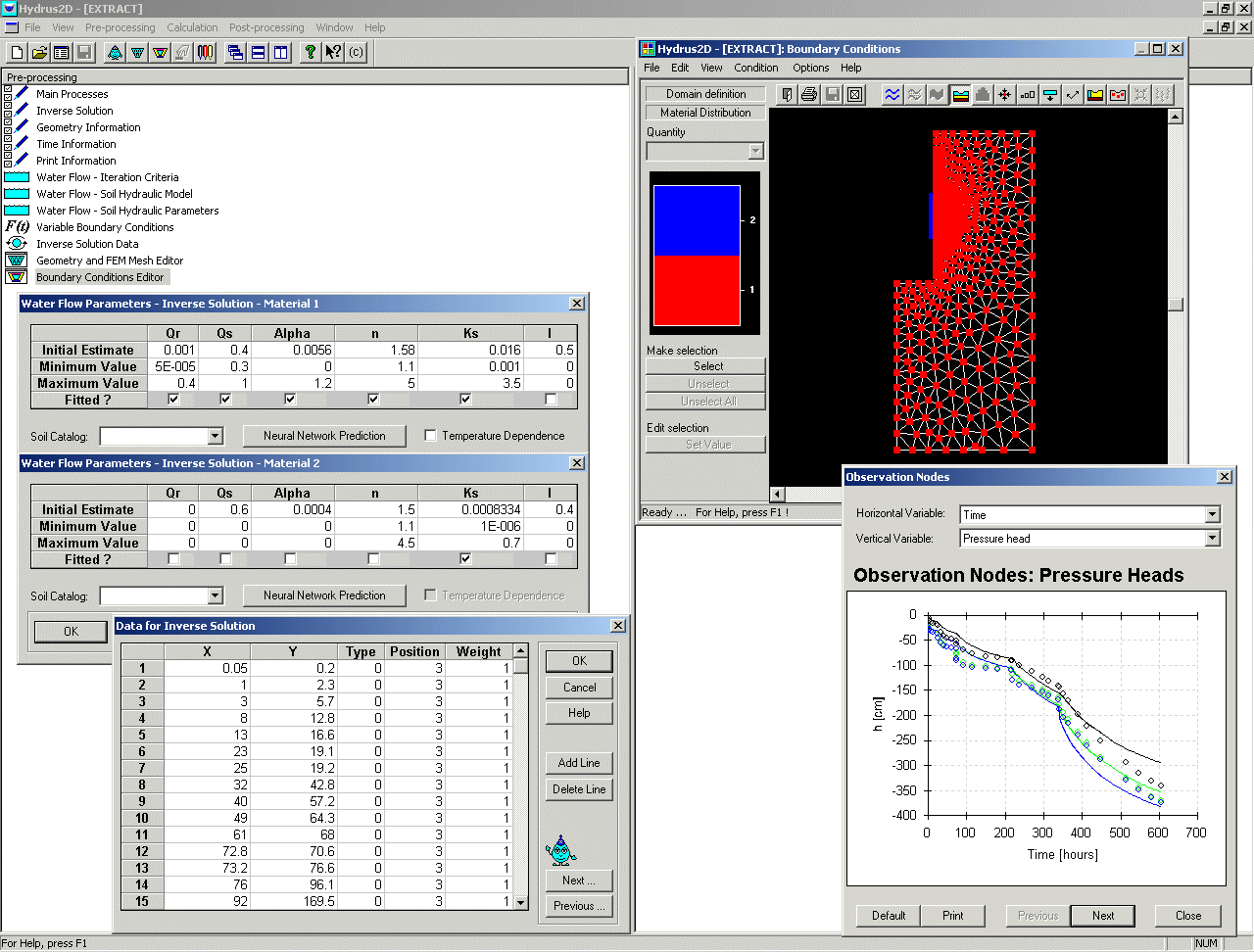The height and width of the screenshot is (952, 1254).
Task: Enable Temperature Dependence for Material 1
Action: point(430,436)
